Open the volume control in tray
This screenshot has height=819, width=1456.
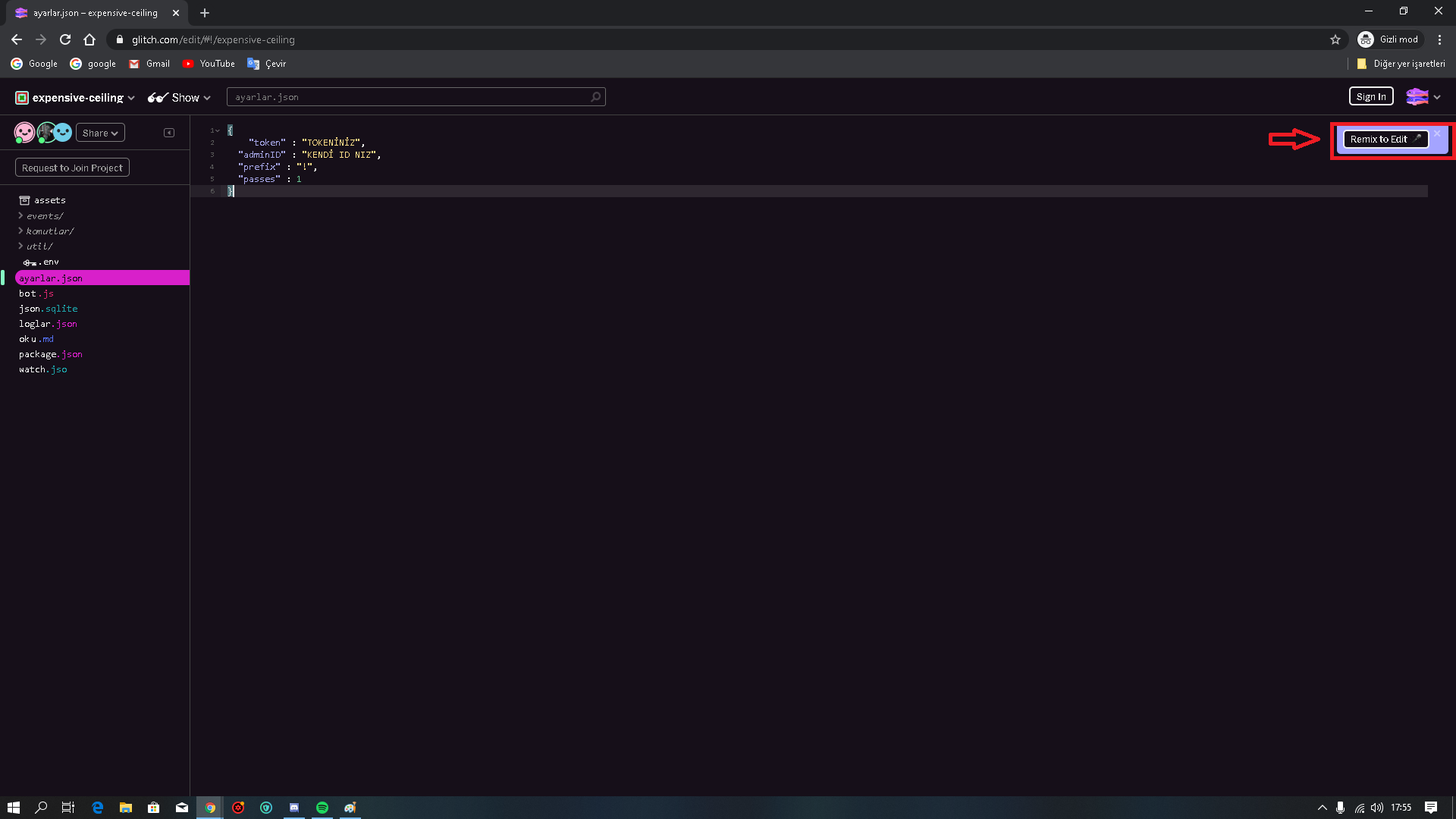coord(1377,808)
